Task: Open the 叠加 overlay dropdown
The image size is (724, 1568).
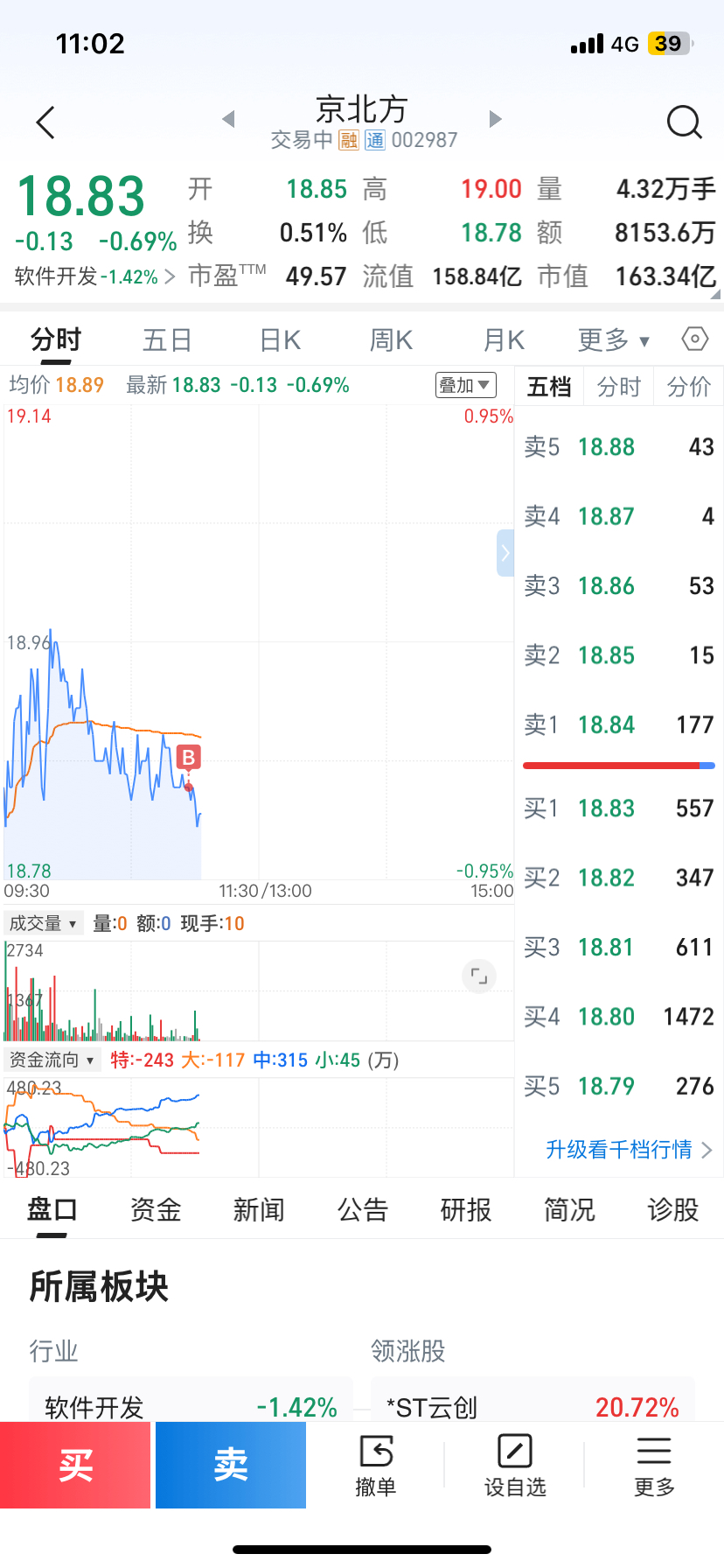Action: 466,385
